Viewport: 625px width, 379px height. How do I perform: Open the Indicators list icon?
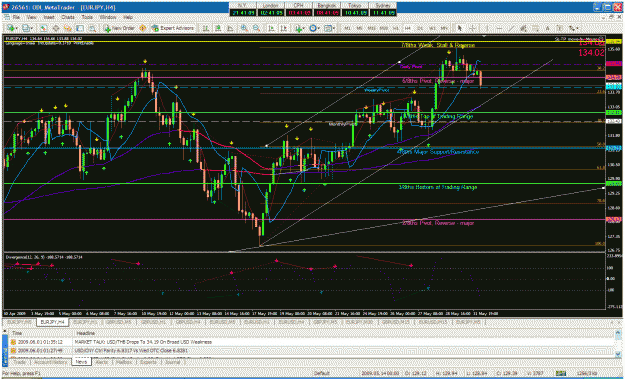click(298, 28)
